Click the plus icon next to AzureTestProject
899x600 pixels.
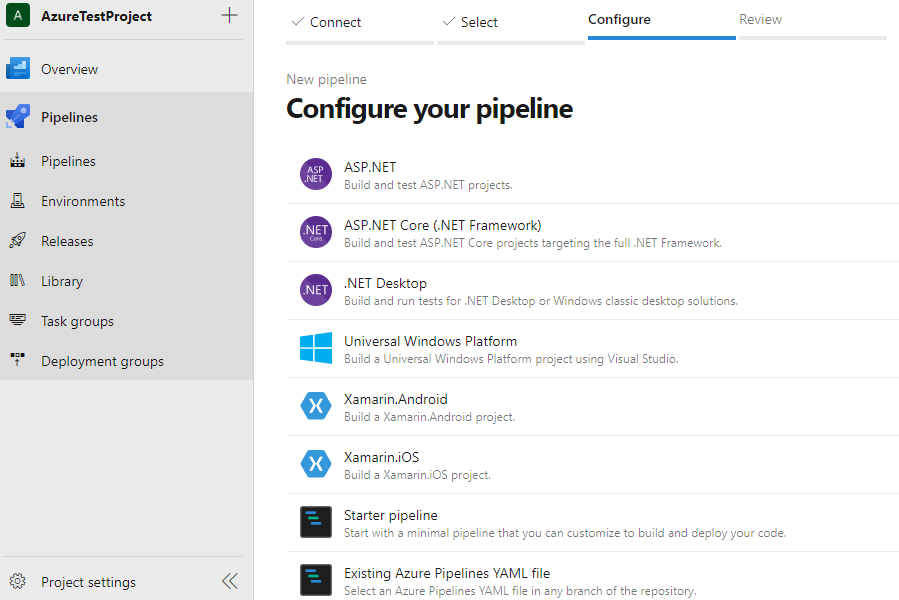229,15
